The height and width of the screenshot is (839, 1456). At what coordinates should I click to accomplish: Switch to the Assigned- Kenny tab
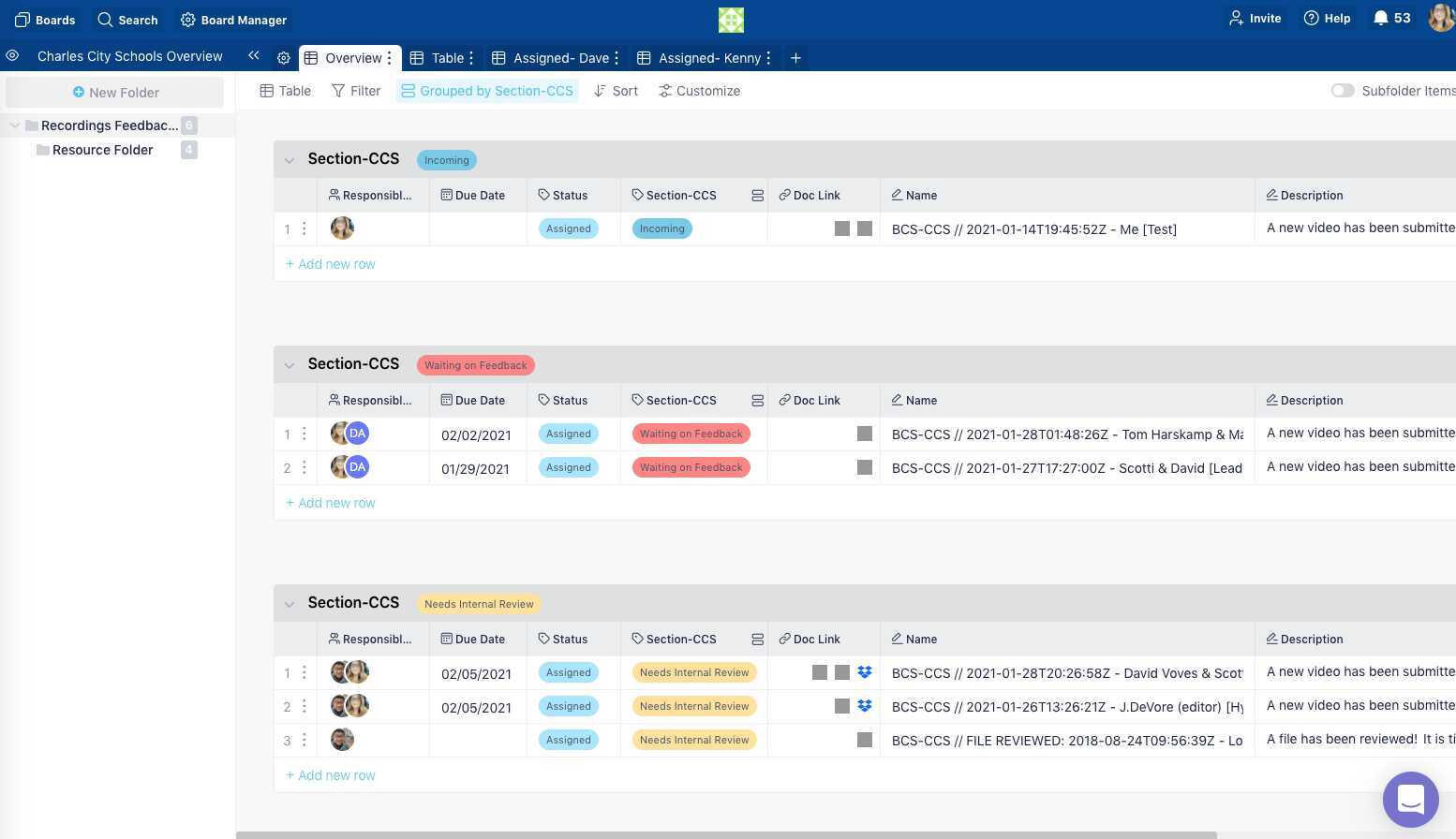click(x=709, y=58)
